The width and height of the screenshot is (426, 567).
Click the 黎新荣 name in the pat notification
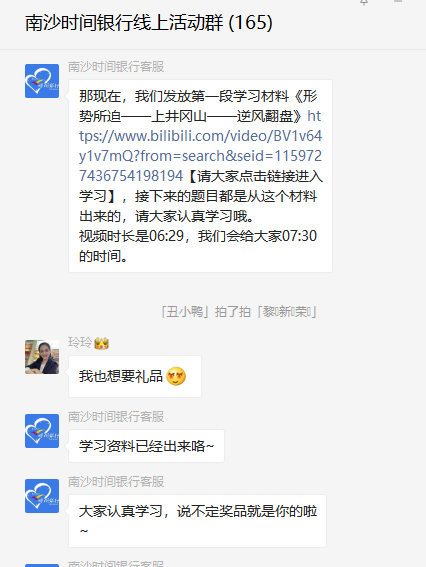[x=287, y=312]
